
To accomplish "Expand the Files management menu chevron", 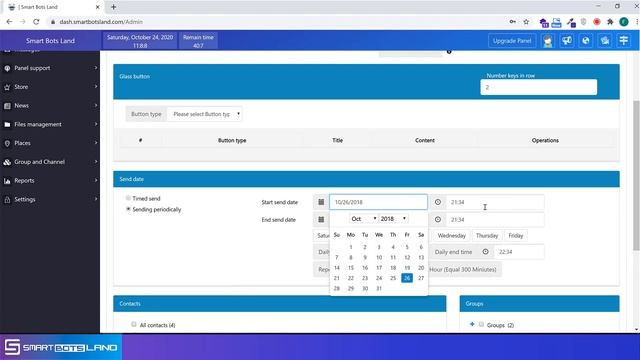I will point(96,124).
